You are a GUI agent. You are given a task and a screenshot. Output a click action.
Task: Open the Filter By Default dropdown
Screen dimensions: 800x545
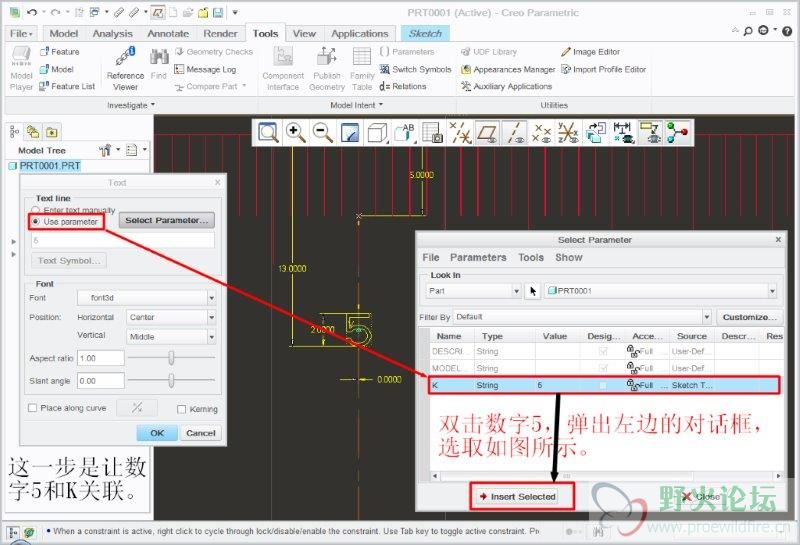(580, 317)
